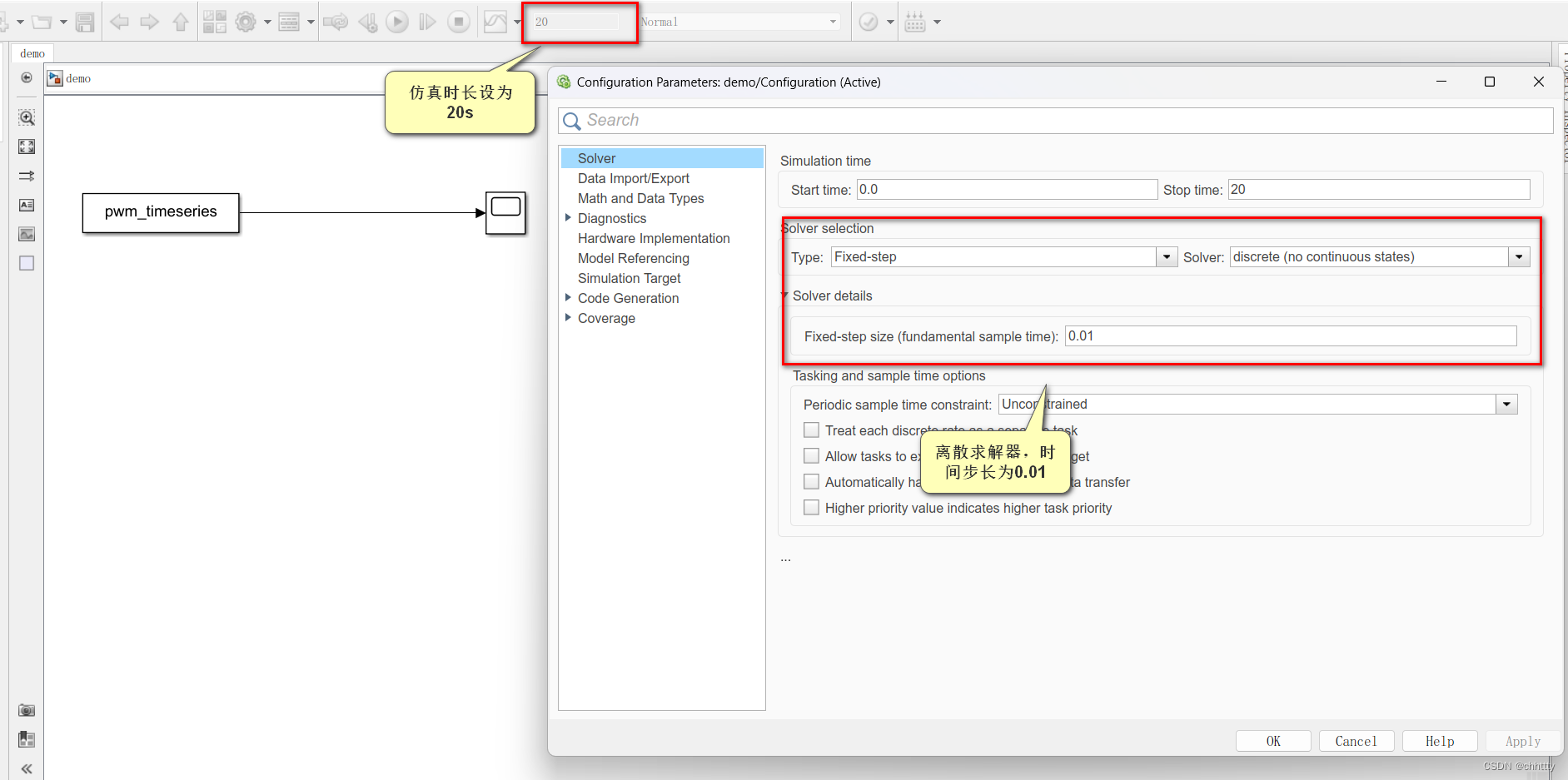1568x780 pixels.
Task: Enable Higher priority value indicates higher task priority
Action: (811, 508)
